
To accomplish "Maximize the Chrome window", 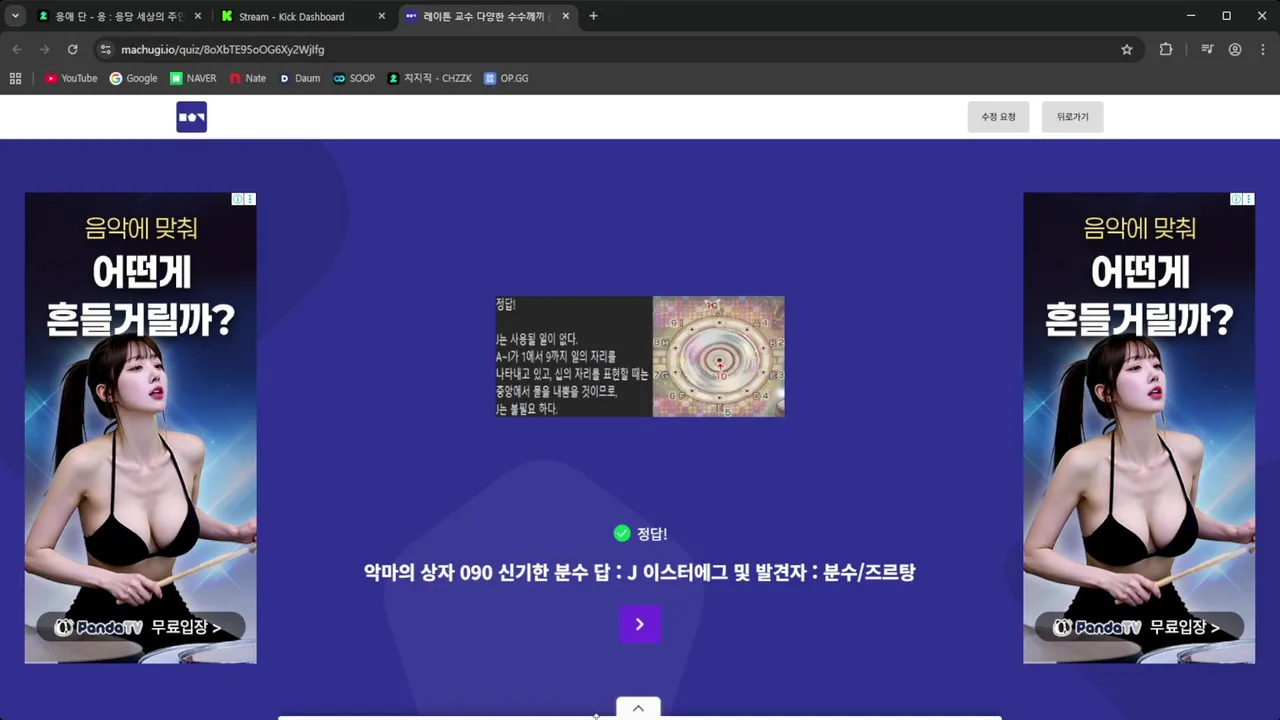I will pyautogui.click(x=1226, y=16).
